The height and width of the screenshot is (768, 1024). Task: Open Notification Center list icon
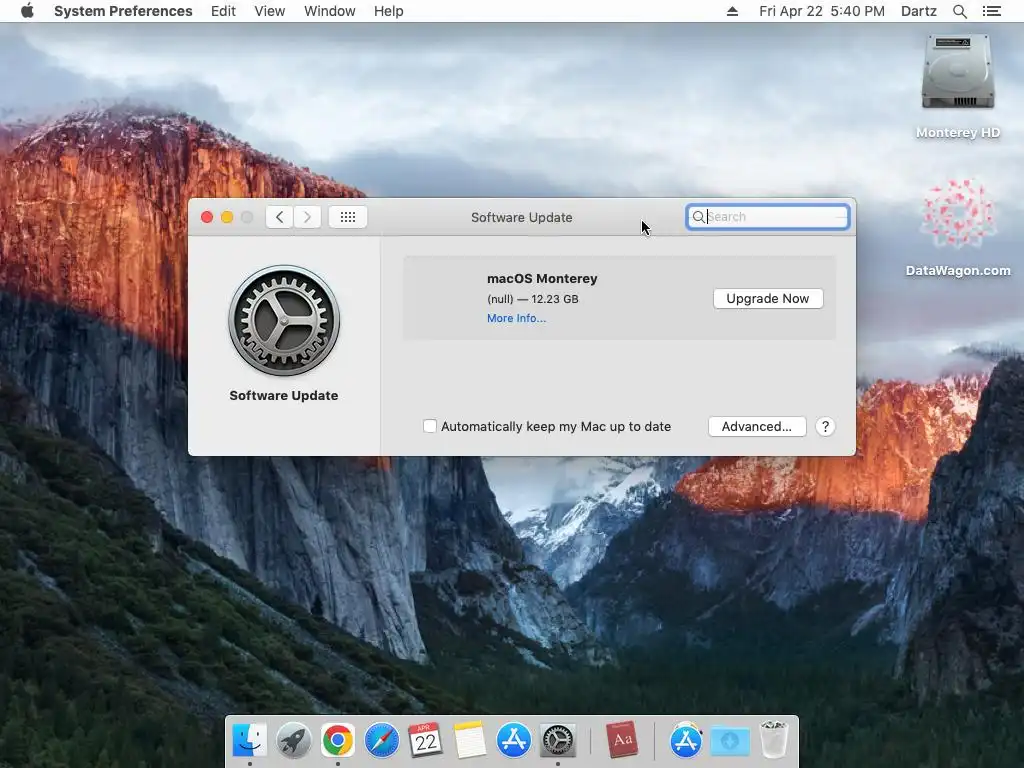pyautogui.click(x=991, y=11)
